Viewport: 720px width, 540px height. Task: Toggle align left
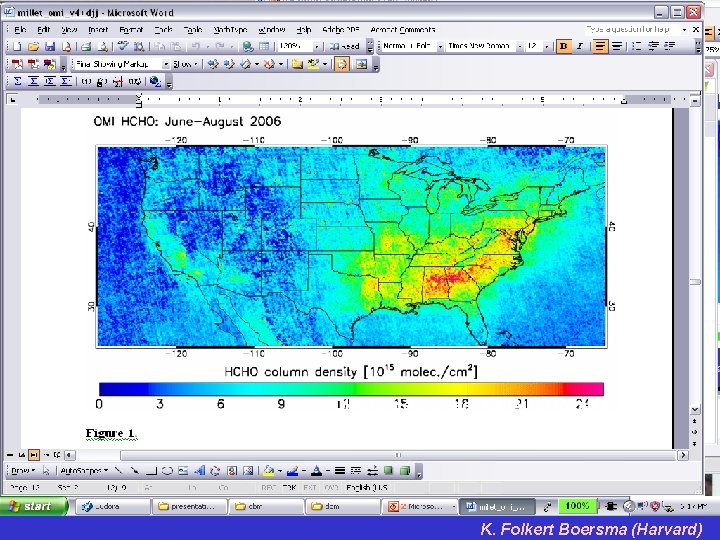(600, 46)
